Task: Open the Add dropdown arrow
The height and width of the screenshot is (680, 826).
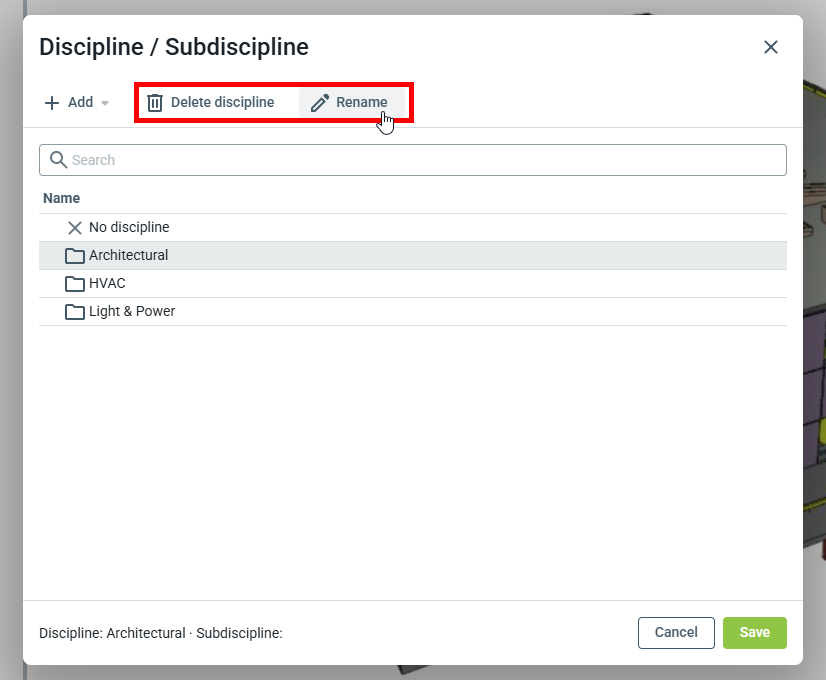Action: [105, 103]
